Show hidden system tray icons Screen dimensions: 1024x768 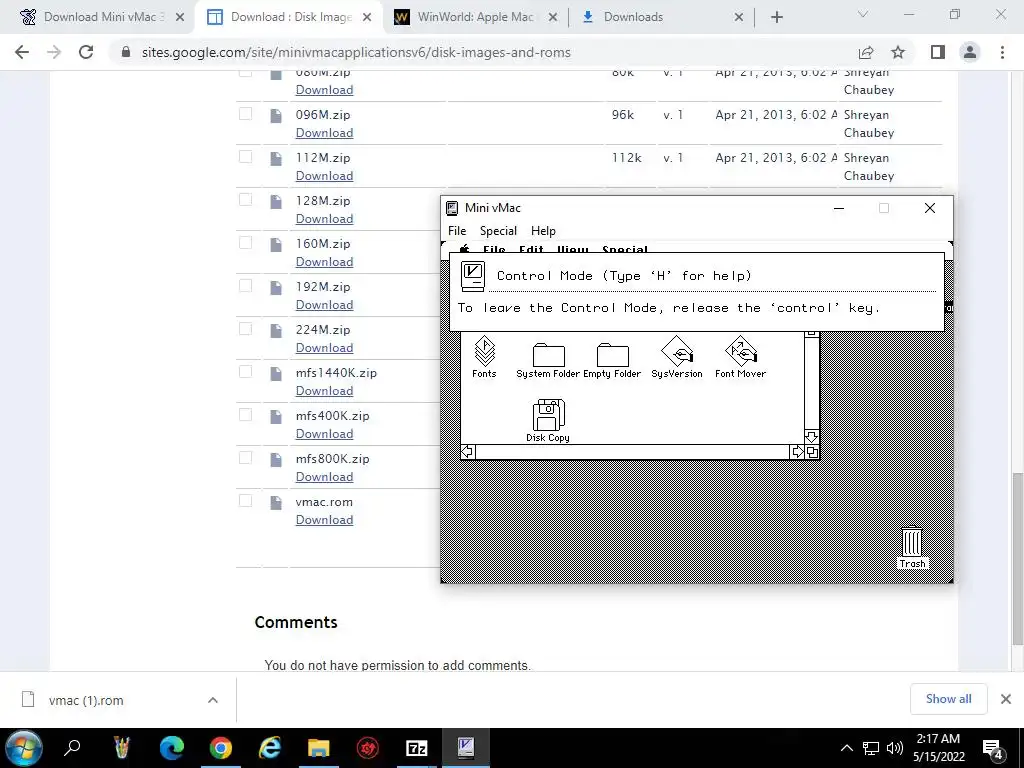846,748
